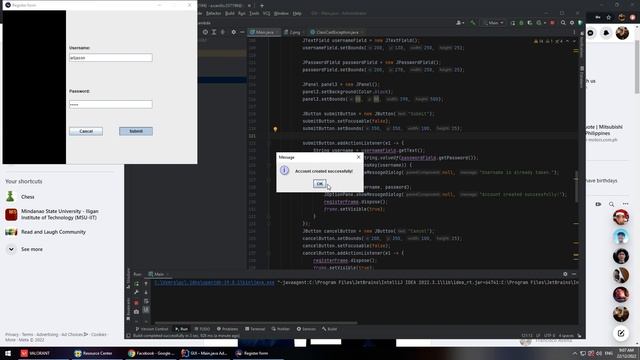Open the Version Control tool window
This screenshot has height=360, width=640.
(x=151, y=329)
